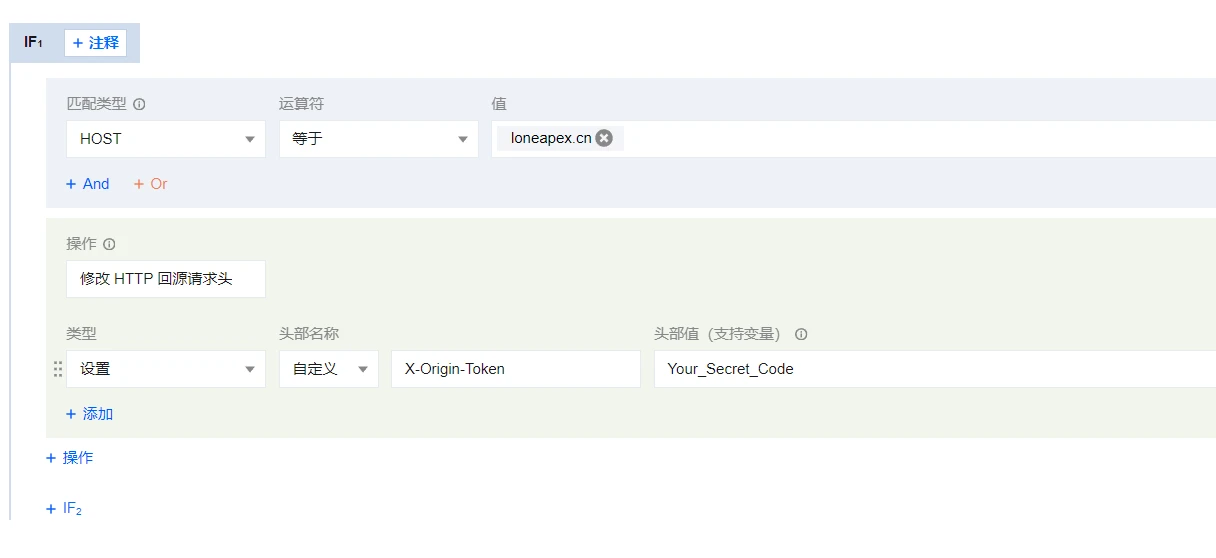
Task: Expand the 自定义 header name dropdown
Action: pos(328,369)
